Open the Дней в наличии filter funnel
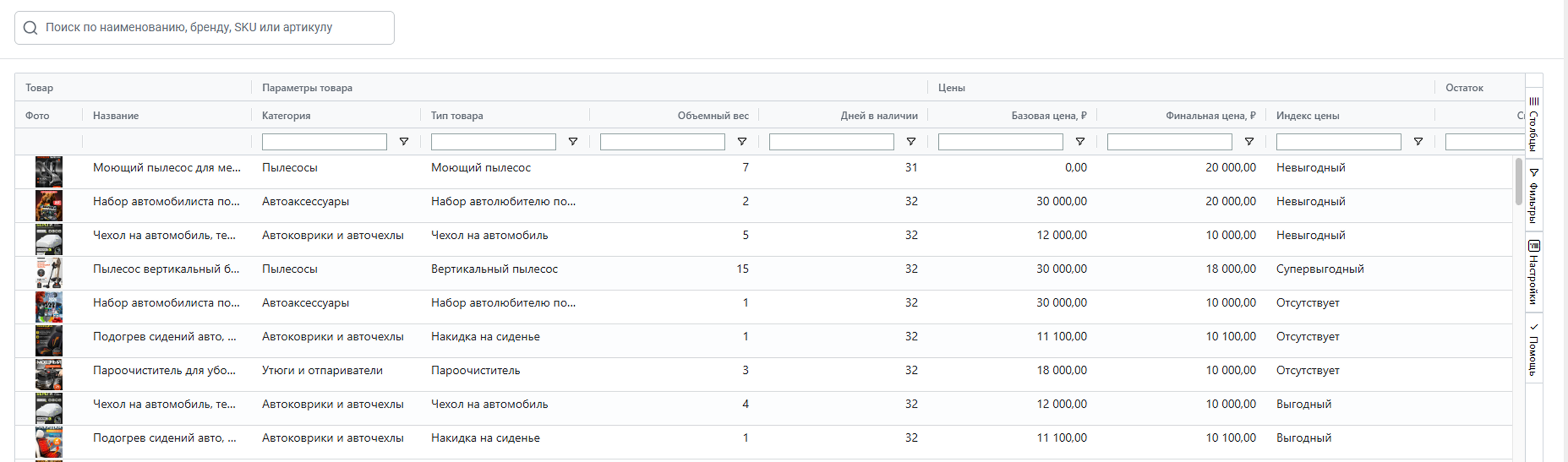The height and width of the screenshot is (462, 1568). point(911,141)
